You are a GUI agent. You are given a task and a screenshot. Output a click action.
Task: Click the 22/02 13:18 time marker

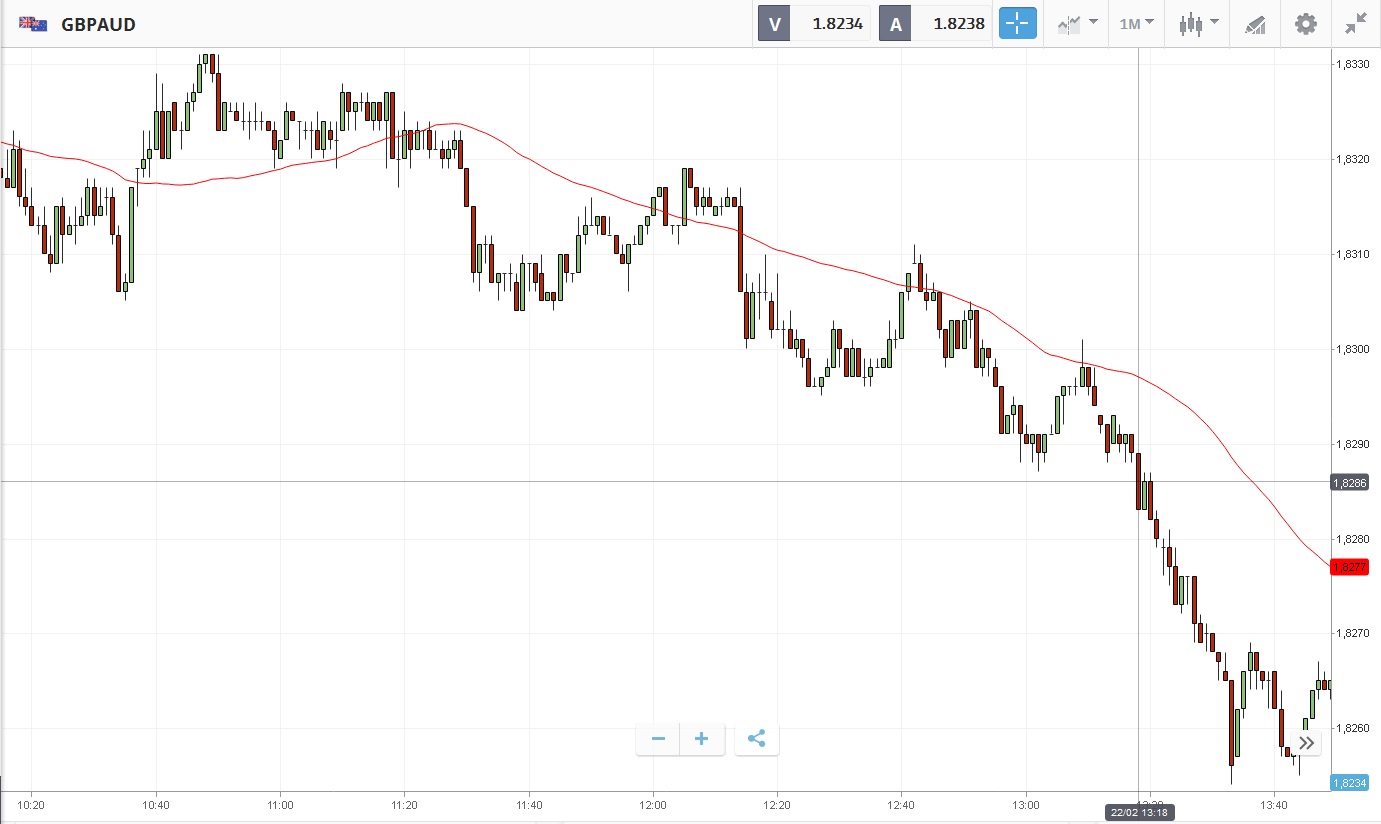[1138, 812]
